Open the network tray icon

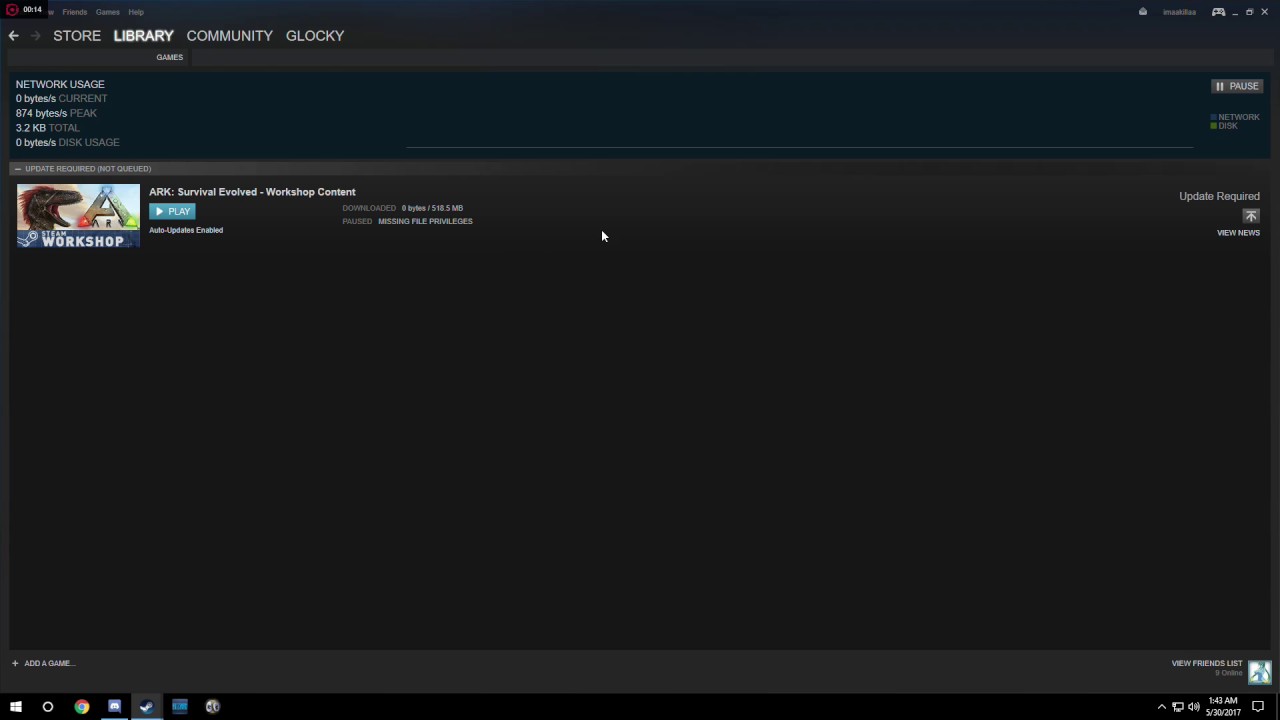coord(1178,707)
